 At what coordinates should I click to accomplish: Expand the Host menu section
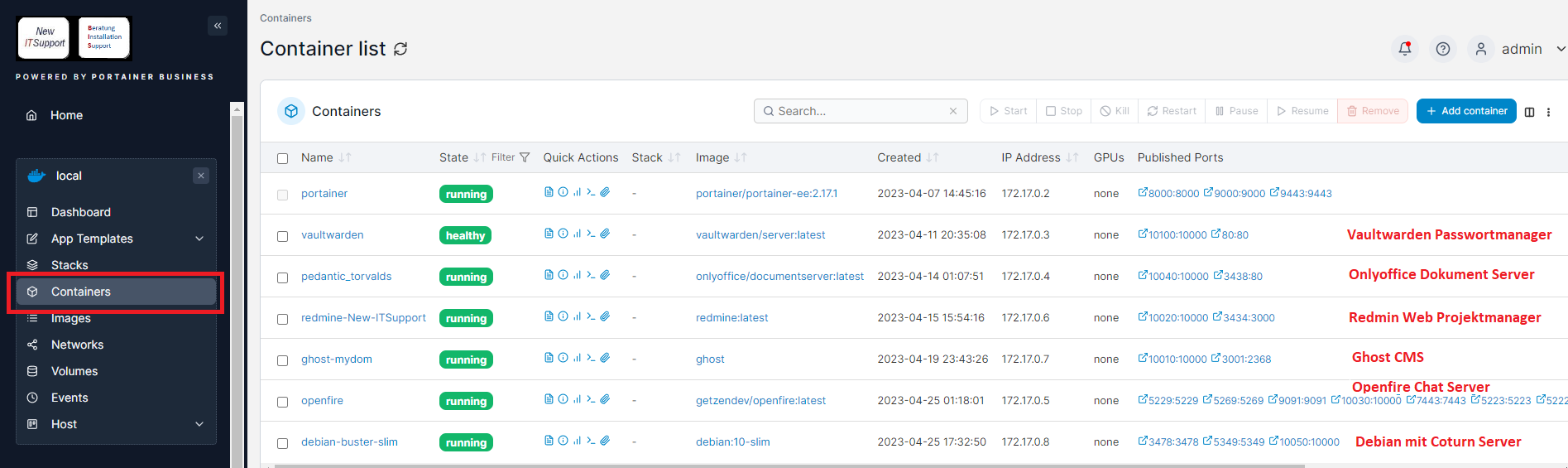click(199, 424)
